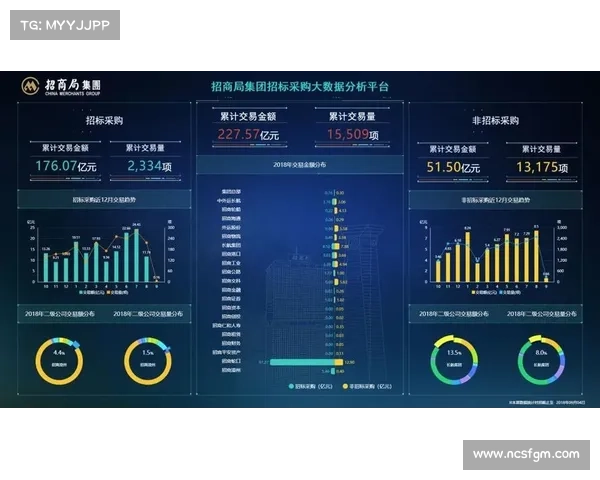The width and height of the screenshot is (600, 480).
Task: Click the 招商局集团招标采购大数据分析平台 title
Action: pos(300,87)
